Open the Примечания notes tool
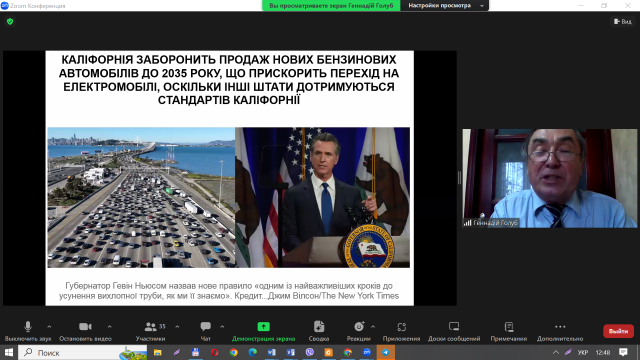The height and width of the screenshot is (360, 640). point(509,331)
